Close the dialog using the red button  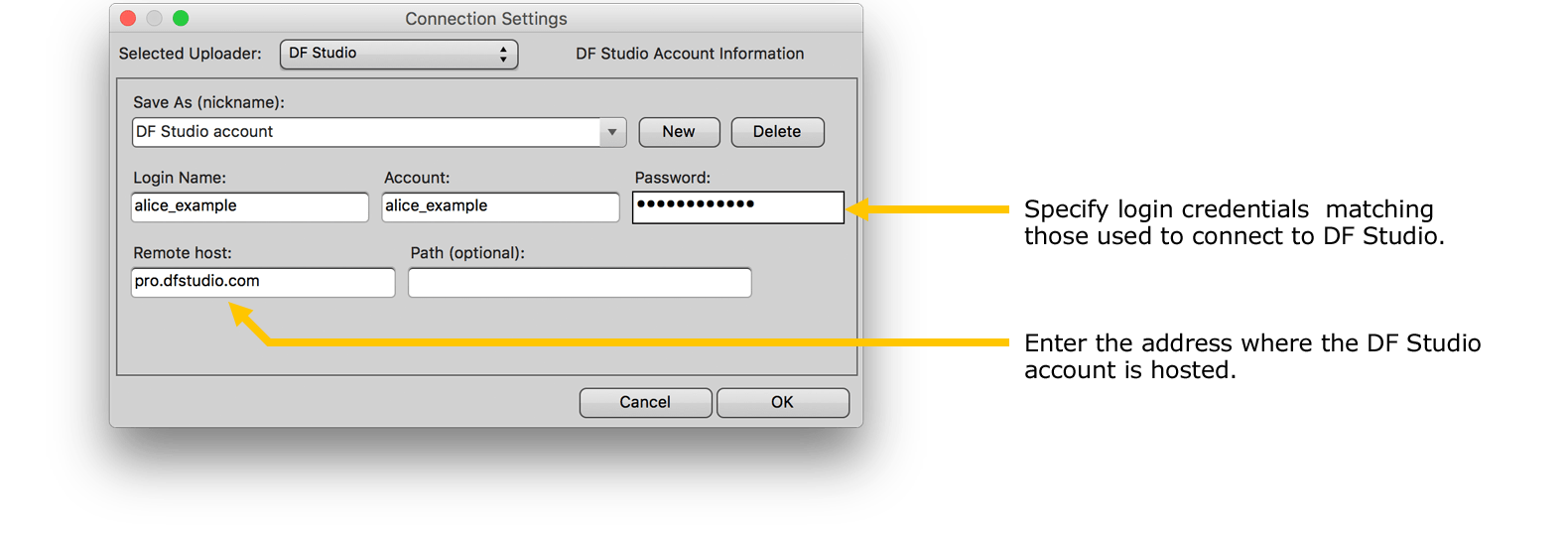pyautogui.click(x=128, y=18)
